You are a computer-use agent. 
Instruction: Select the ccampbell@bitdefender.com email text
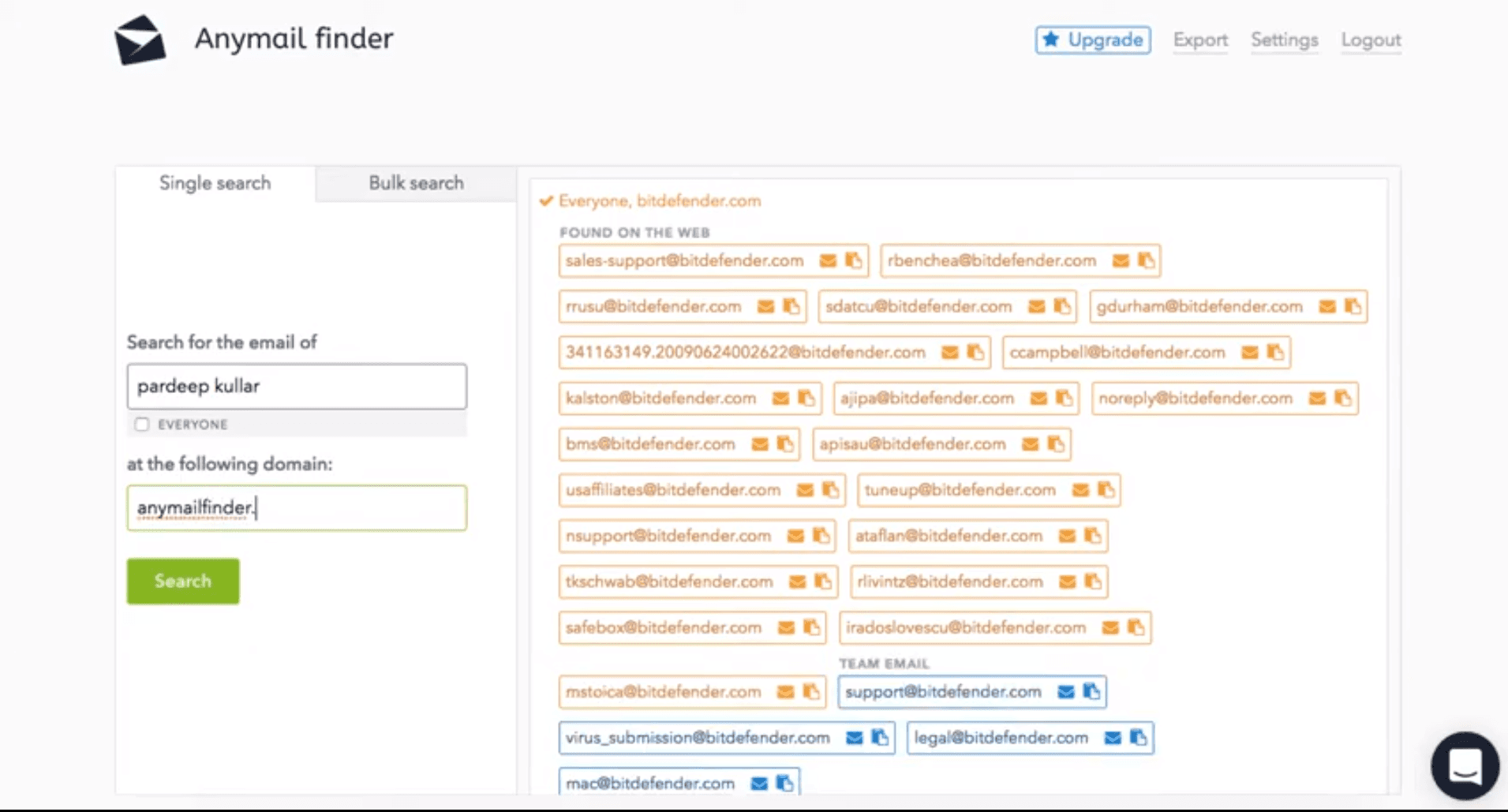pos(1117,352)
